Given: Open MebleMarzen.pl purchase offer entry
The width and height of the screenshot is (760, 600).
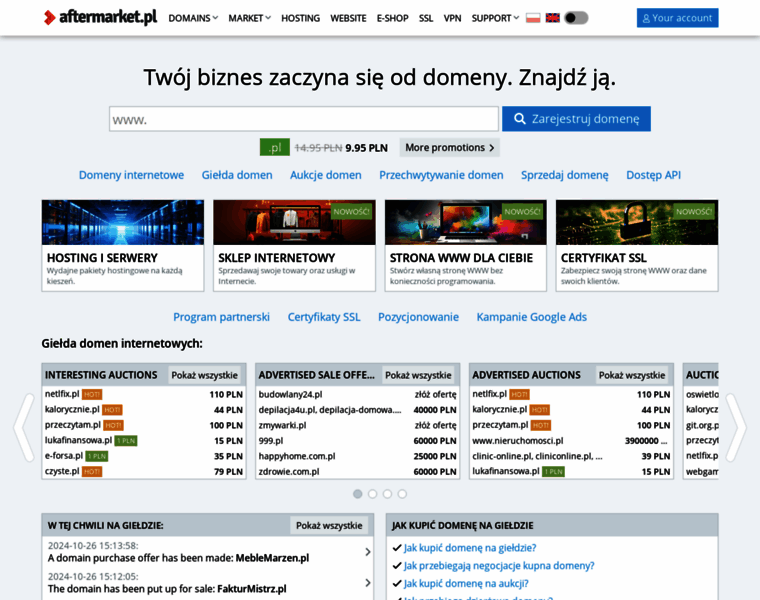Looking at the screenshot, I should 208,552.
